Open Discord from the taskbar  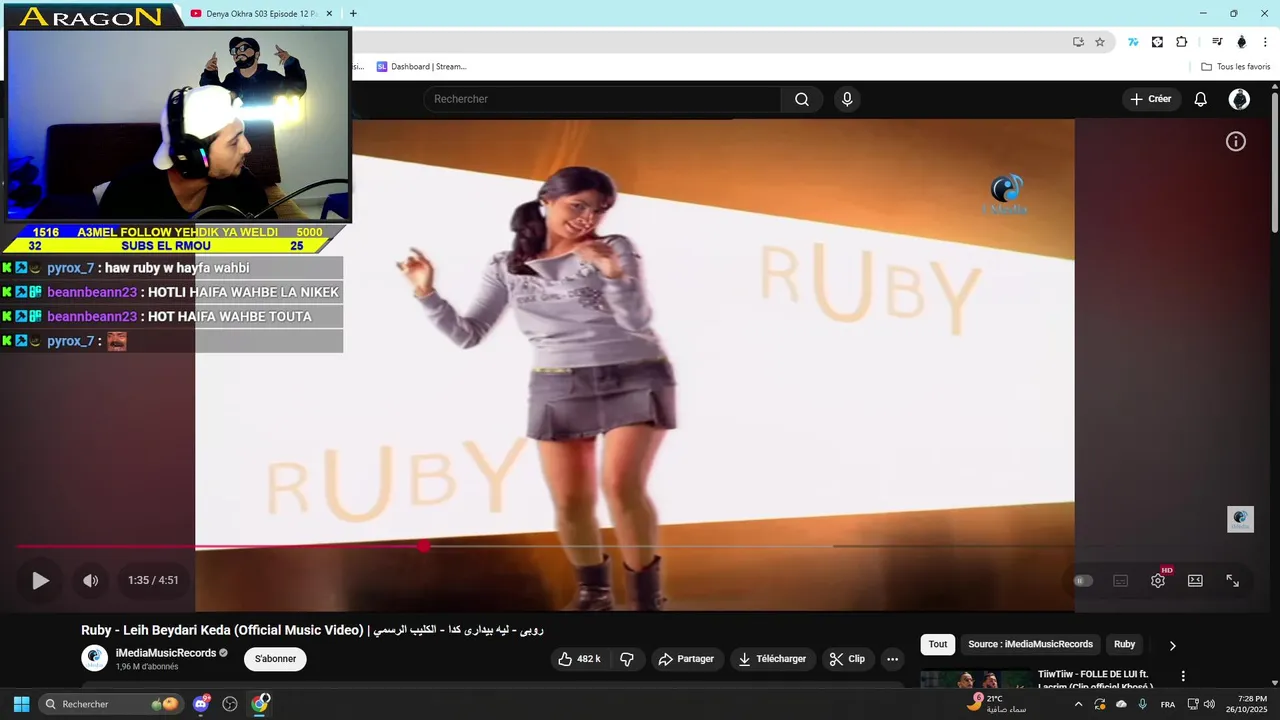[x=201, y=704]
